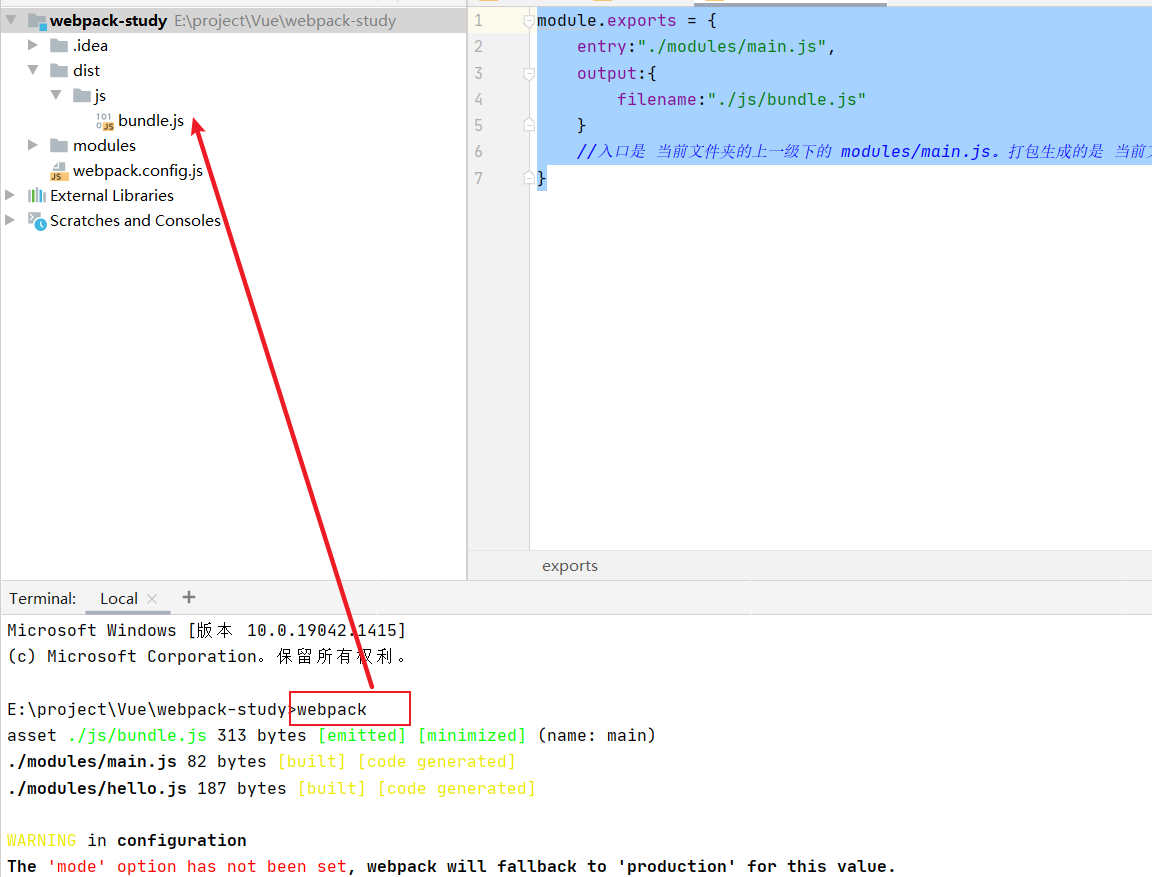Click the [emitted] tag in terminal

pyautogui.click(x=362, y=735)
